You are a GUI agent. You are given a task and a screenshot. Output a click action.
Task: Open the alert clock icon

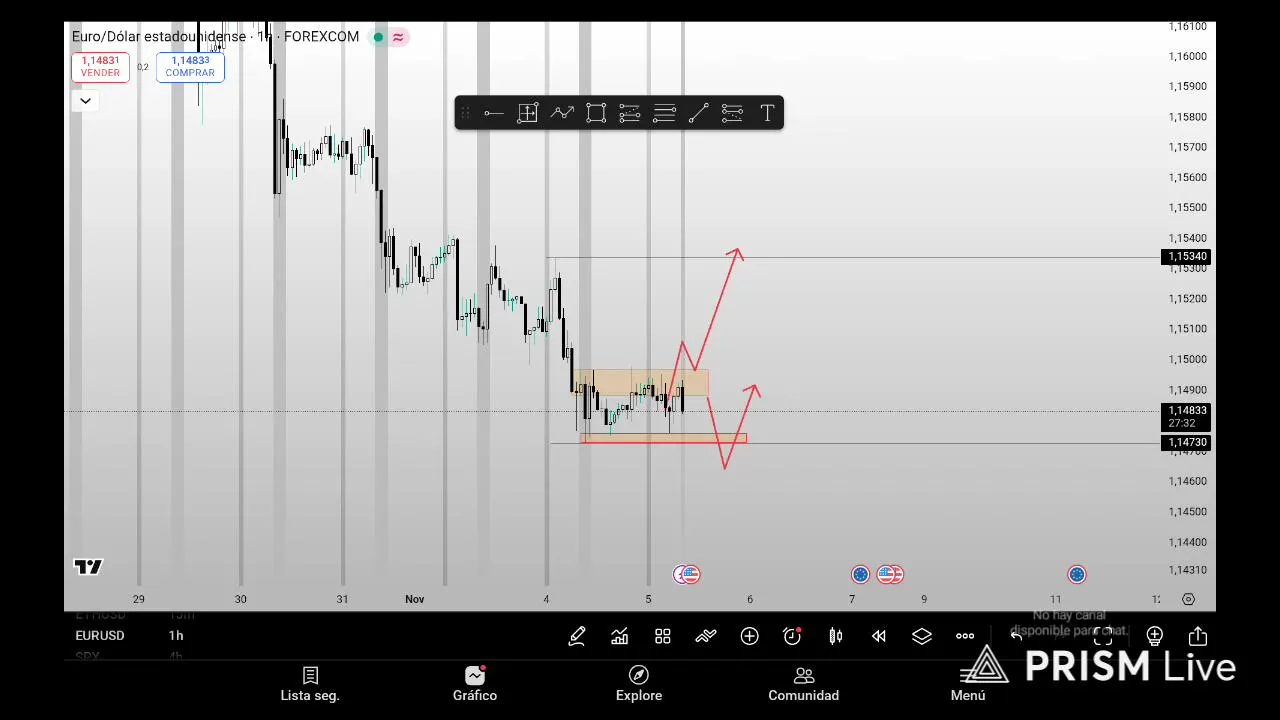[792, 636]
